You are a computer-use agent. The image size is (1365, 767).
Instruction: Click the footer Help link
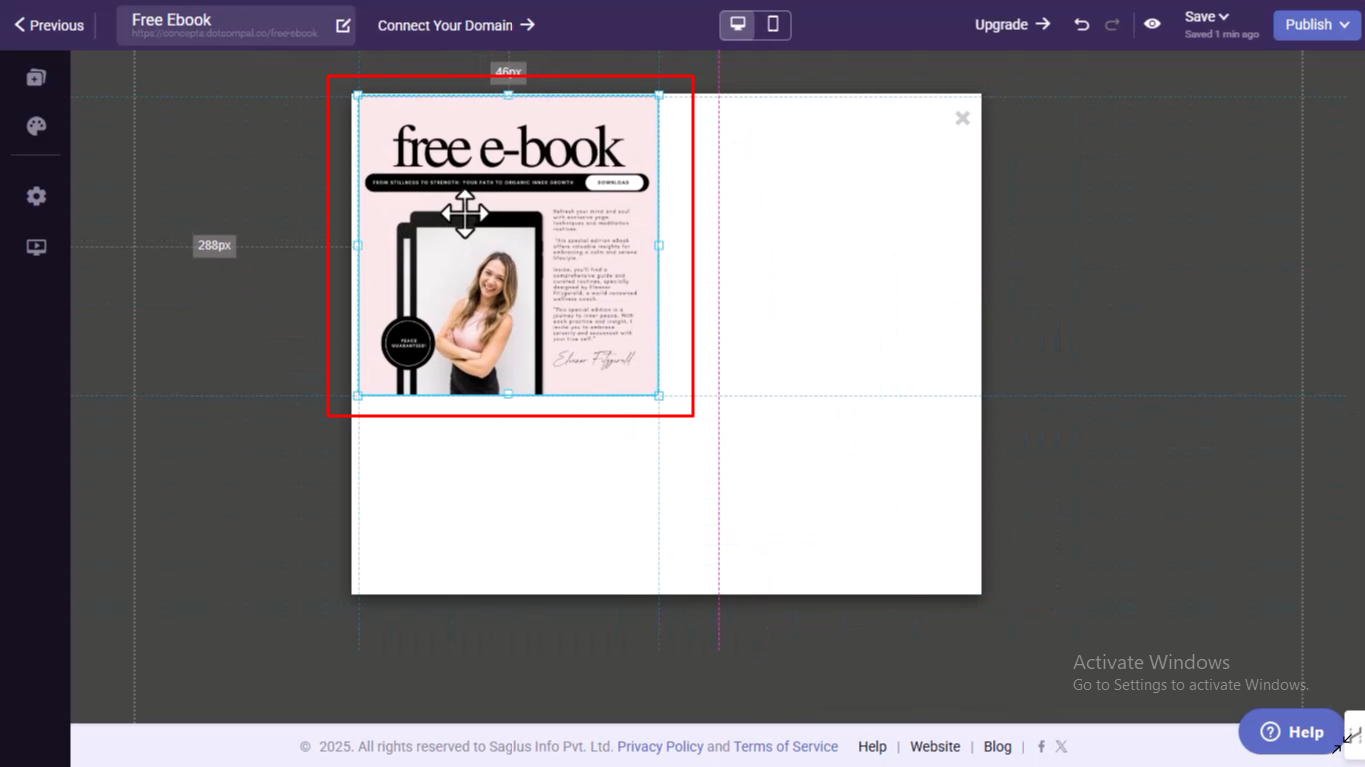pos(872,747)
